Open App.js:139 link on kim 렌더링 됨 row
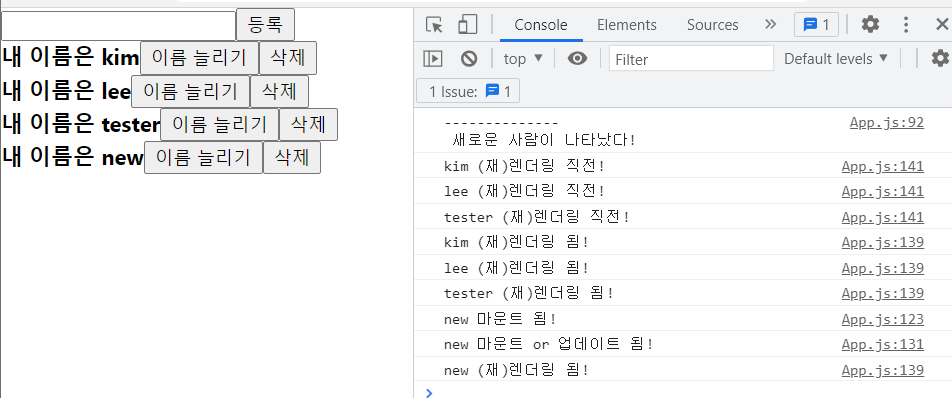The height and width of the screenshot is (398, 952). 883,242
